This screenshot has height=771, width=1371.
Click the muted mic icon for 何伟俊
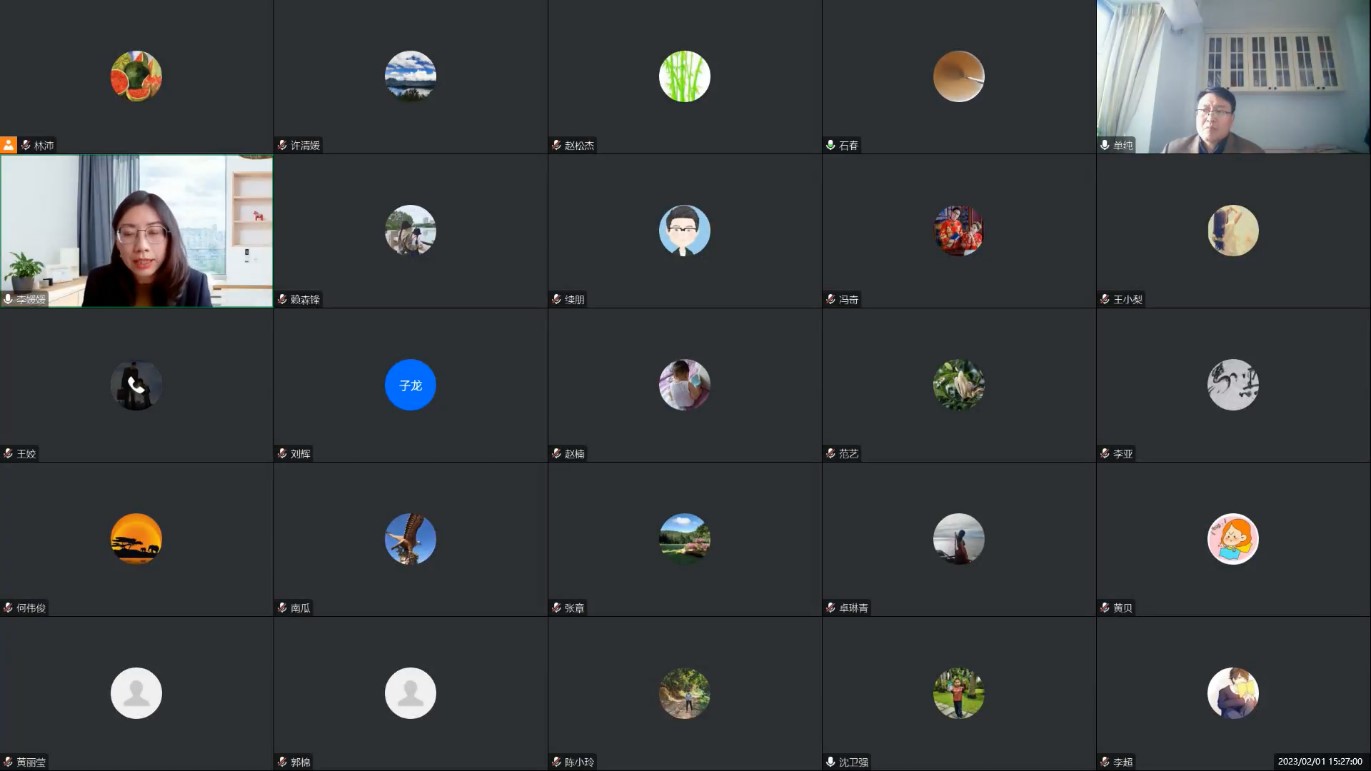[x=8, y=608]
